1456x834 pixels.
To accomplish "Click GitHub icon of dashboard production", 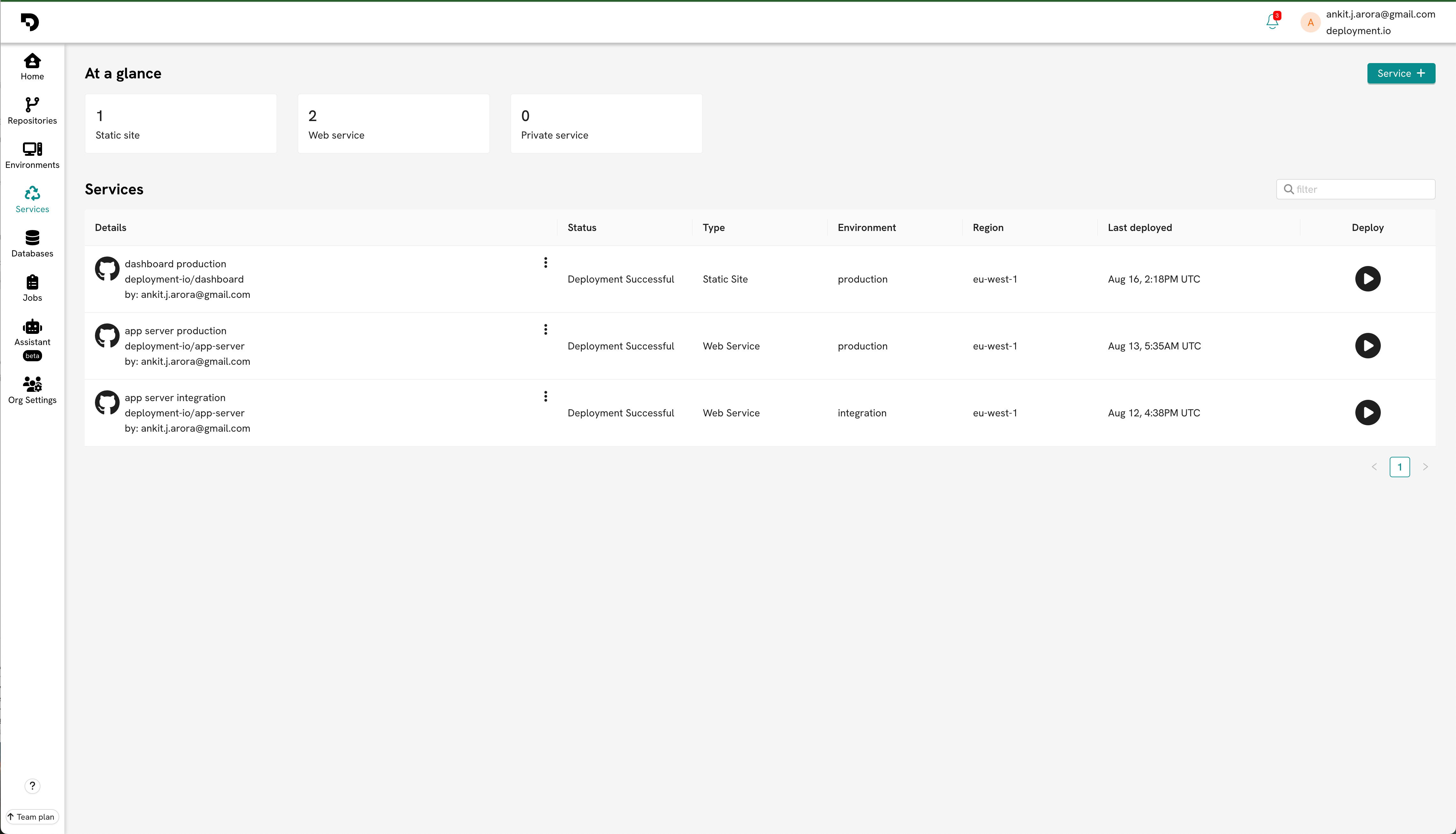I will (x=107, y=269).
